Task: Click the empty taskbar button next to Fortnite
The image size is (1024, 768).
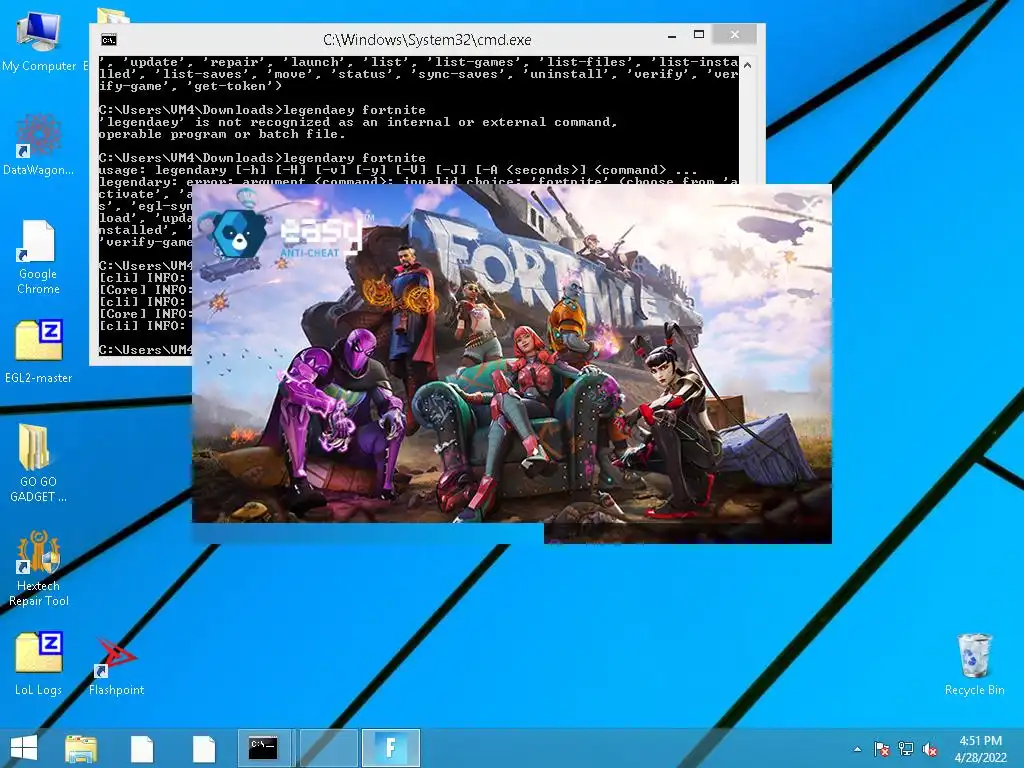Action: (328, 748)
